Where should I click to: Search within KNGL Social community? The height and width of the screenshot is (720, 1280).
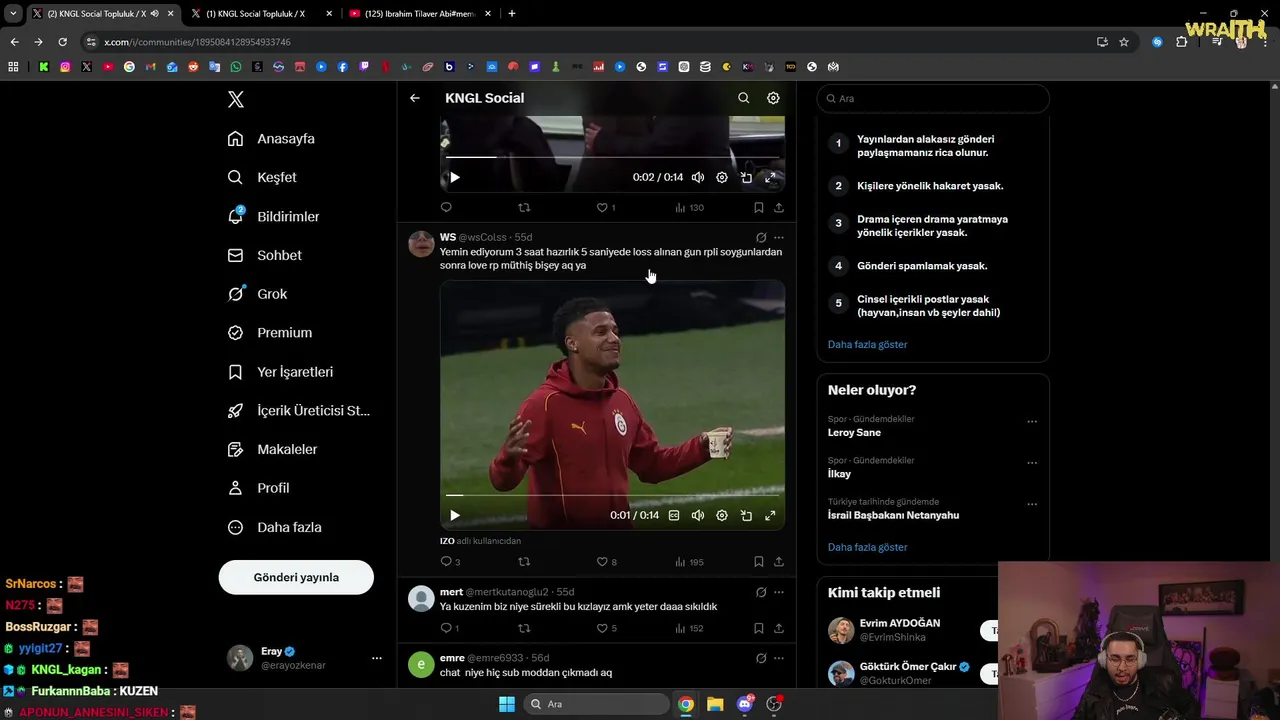click(743, 98)
